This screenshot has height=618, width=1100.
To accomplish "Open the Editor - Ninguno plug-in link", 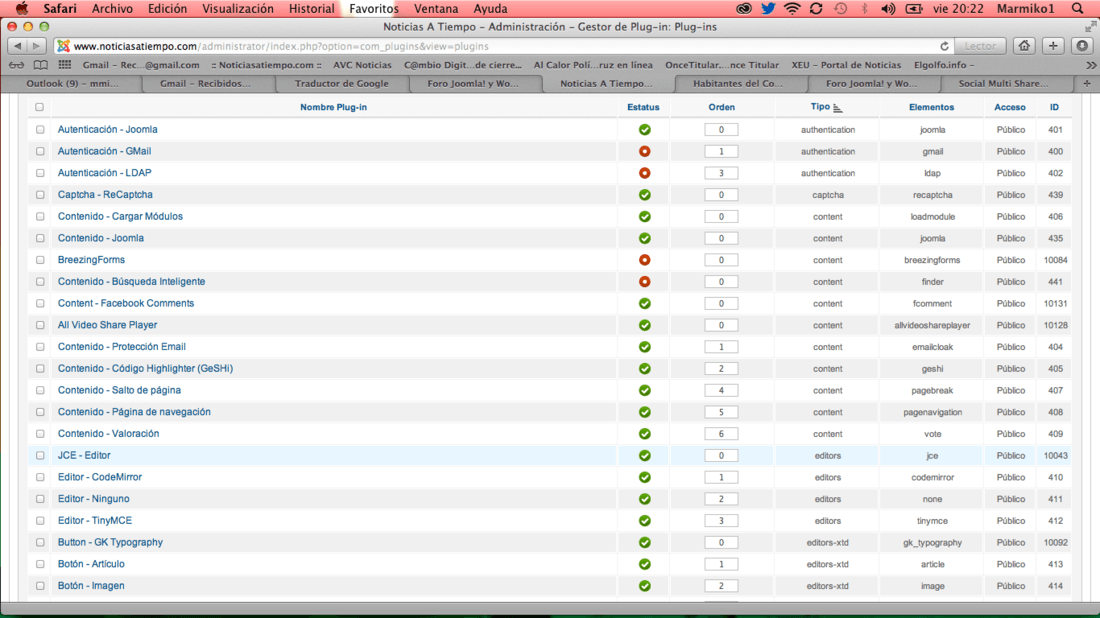I will coord(93,499).
